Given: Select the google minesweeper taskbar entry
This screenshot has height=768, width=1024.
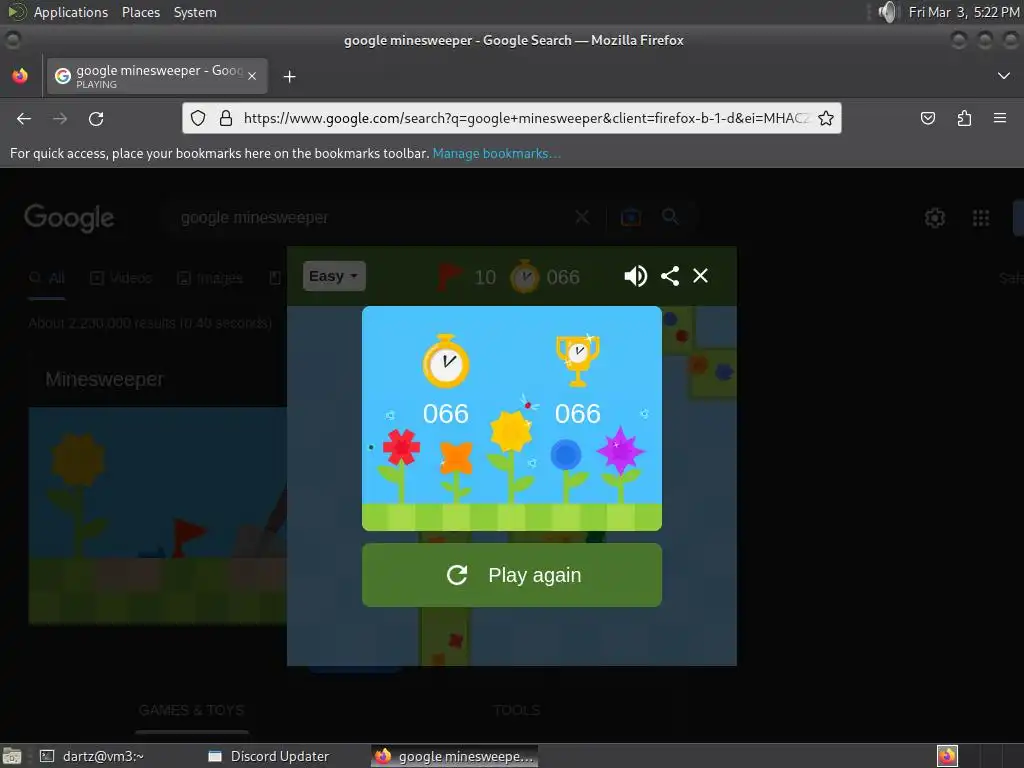Looking at the screenshot, I should pos(455,756).
